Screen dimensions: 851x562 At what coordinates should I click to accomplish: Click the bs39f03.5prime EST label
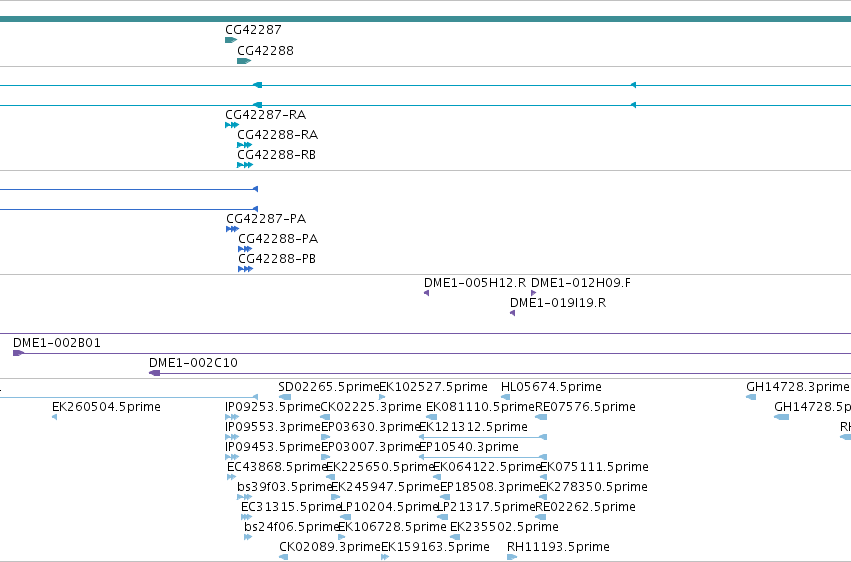tap(284, 487)
